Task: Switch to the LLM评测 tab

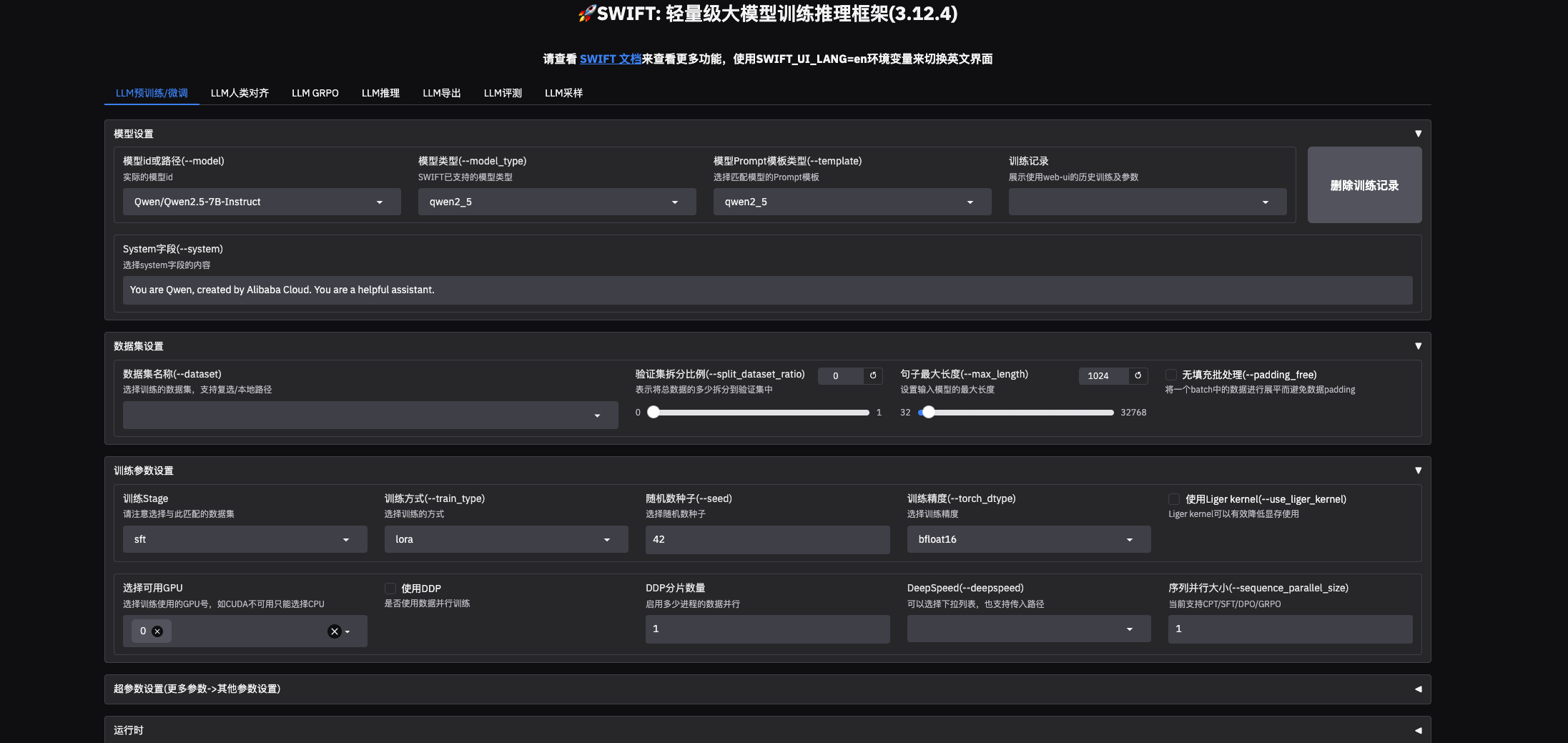Action: [x=503, y=93]
